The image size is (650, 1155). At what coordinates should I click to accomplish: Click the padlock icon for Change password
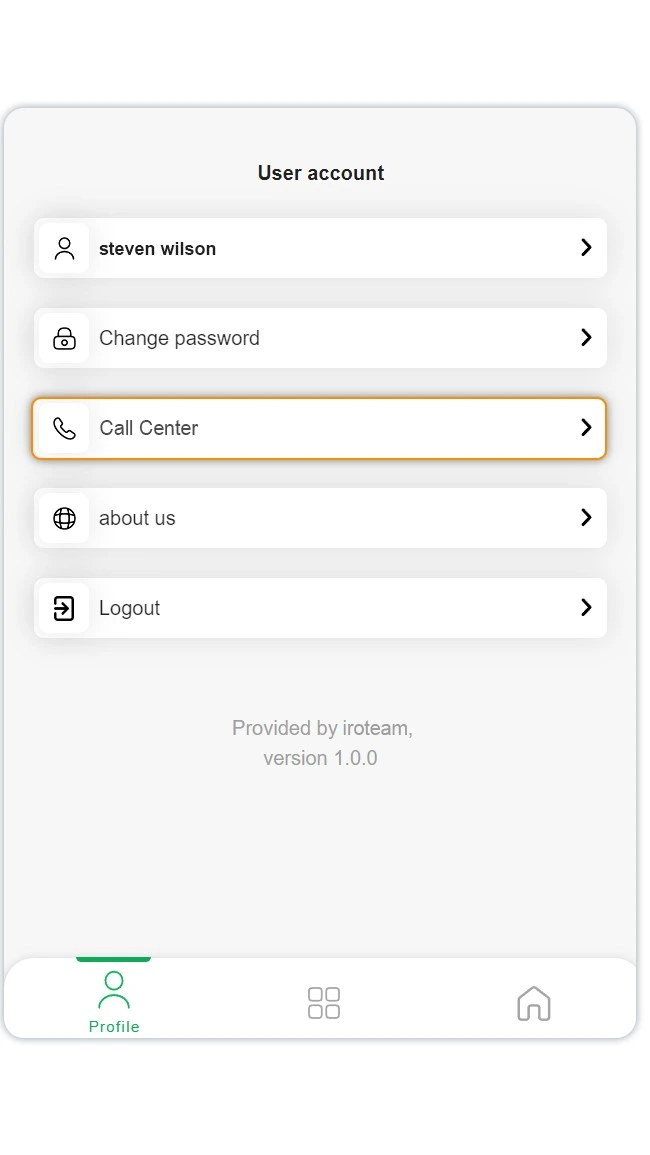[x=64, y=338]
